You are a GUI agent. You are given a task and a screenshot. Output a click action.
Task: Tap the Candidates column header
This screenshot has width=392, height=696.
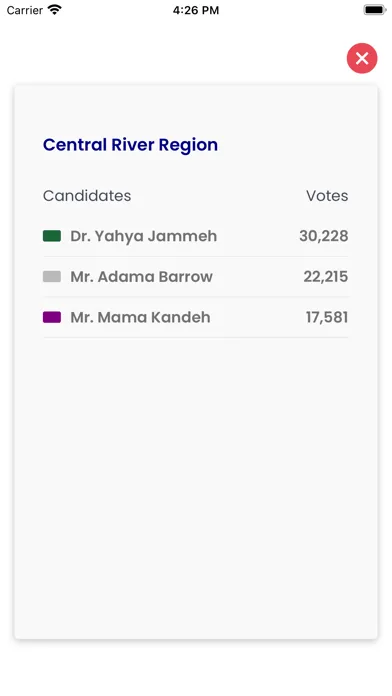point(87,196)
